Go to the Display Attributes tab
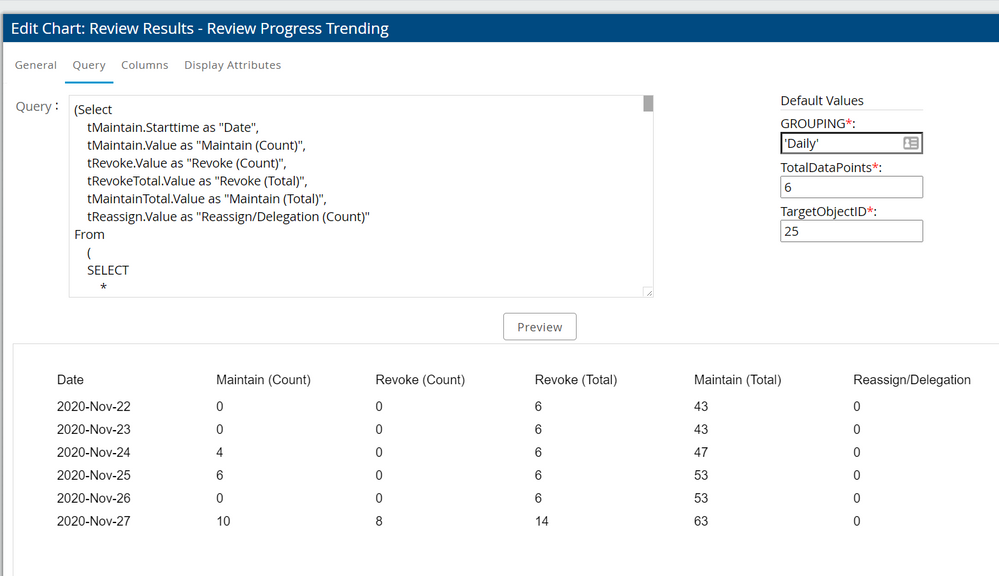 pyautogui.click(x=232, y=65)
